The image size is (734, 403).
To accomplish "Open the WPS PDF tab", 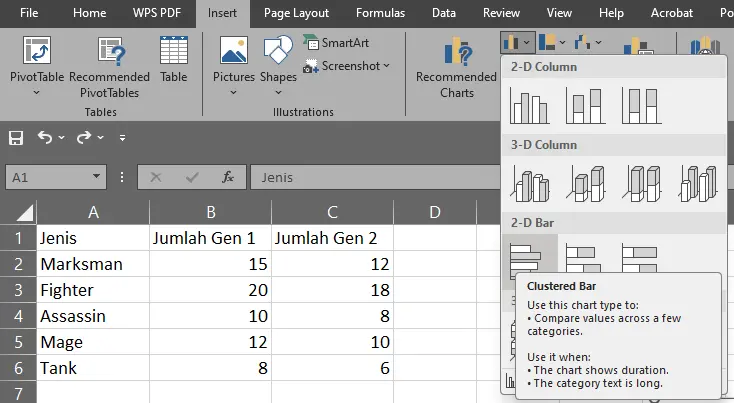I will [157, 13].
